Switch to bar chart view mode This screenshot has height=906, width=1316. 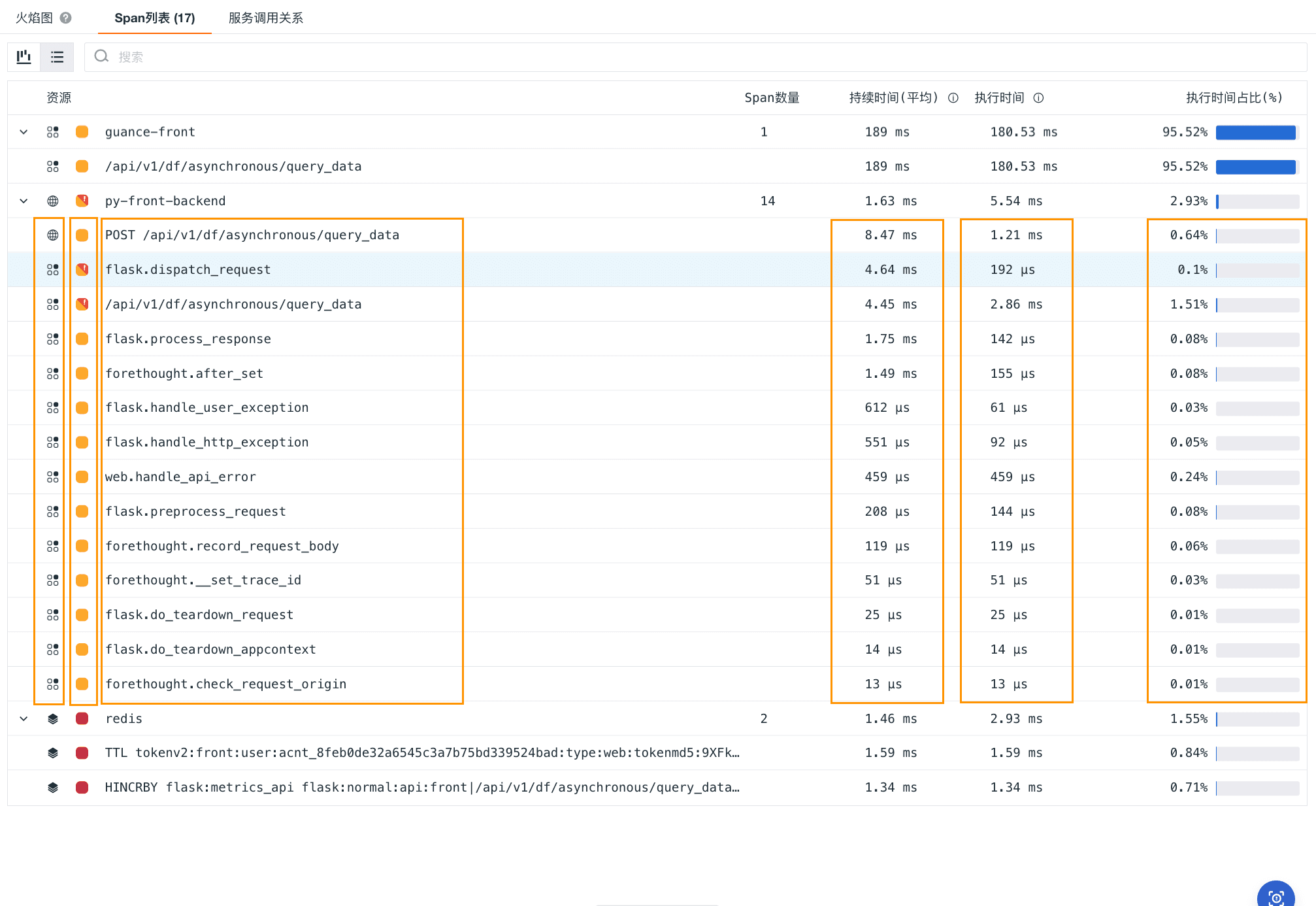tap(24, 57)
